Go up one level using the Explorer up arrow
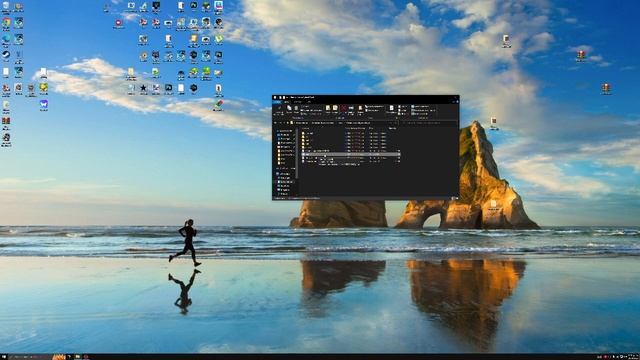The height and width of the screenshot is (360, 640). coord(287,123)
